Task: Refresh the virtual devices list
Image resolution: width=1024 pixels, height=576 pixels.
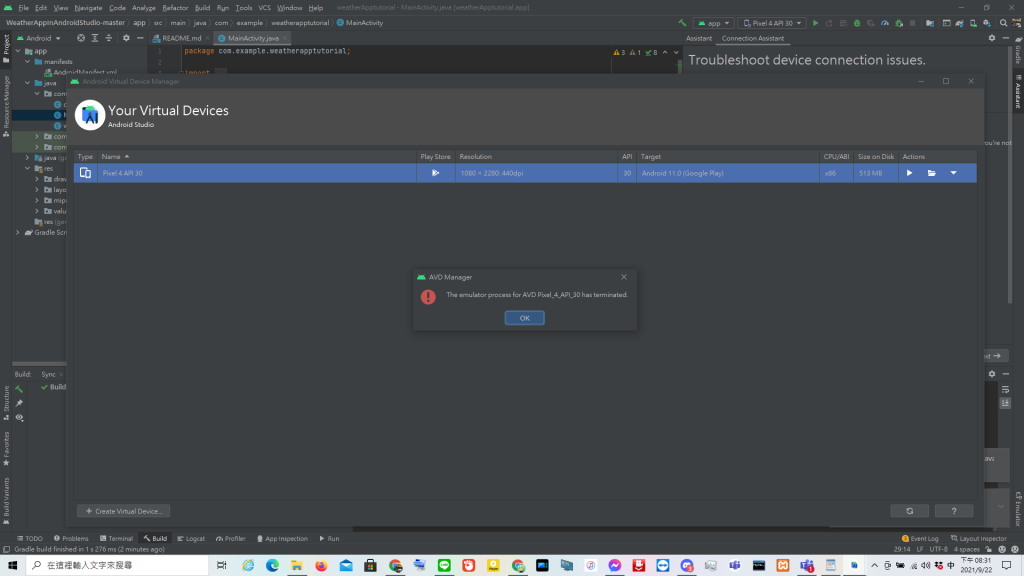Action: (909, 511)
